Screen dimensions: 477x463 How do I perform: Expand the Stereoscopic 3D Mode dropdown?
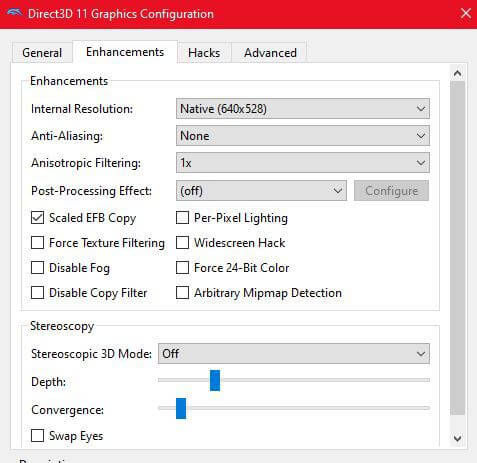tap(294, 353)
